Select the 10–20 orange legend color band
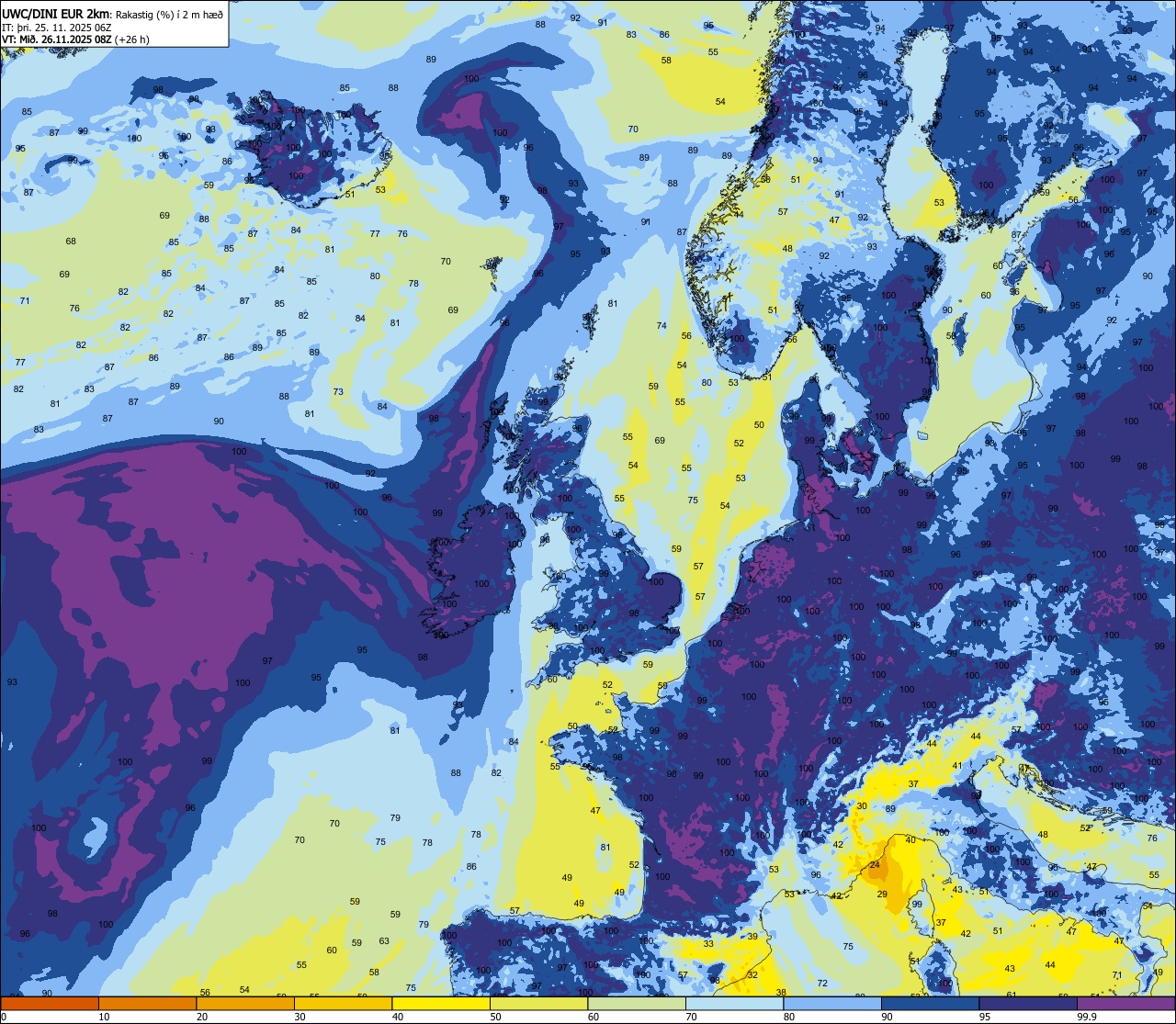Screen dimensions: 1176x1024 coord(147,1003)
